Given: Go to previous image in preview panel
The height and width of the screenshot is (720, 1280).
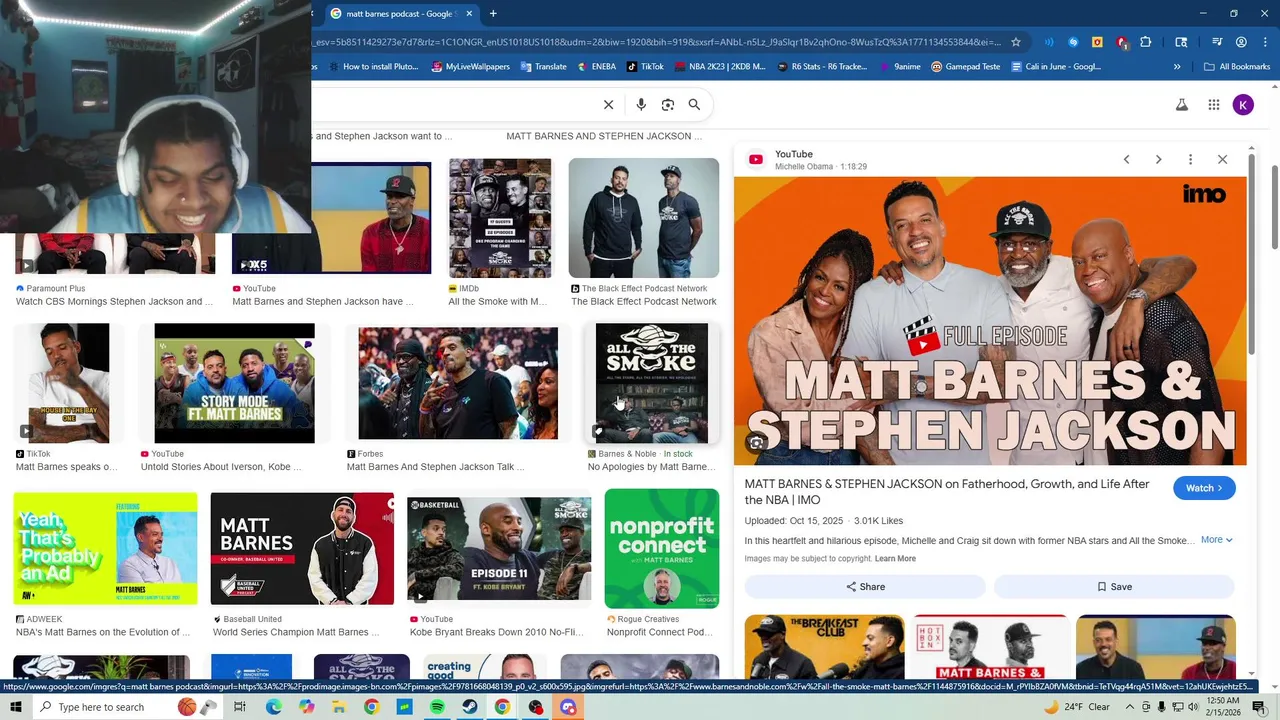Looking at the screenshot, I should pos(1126,159).
